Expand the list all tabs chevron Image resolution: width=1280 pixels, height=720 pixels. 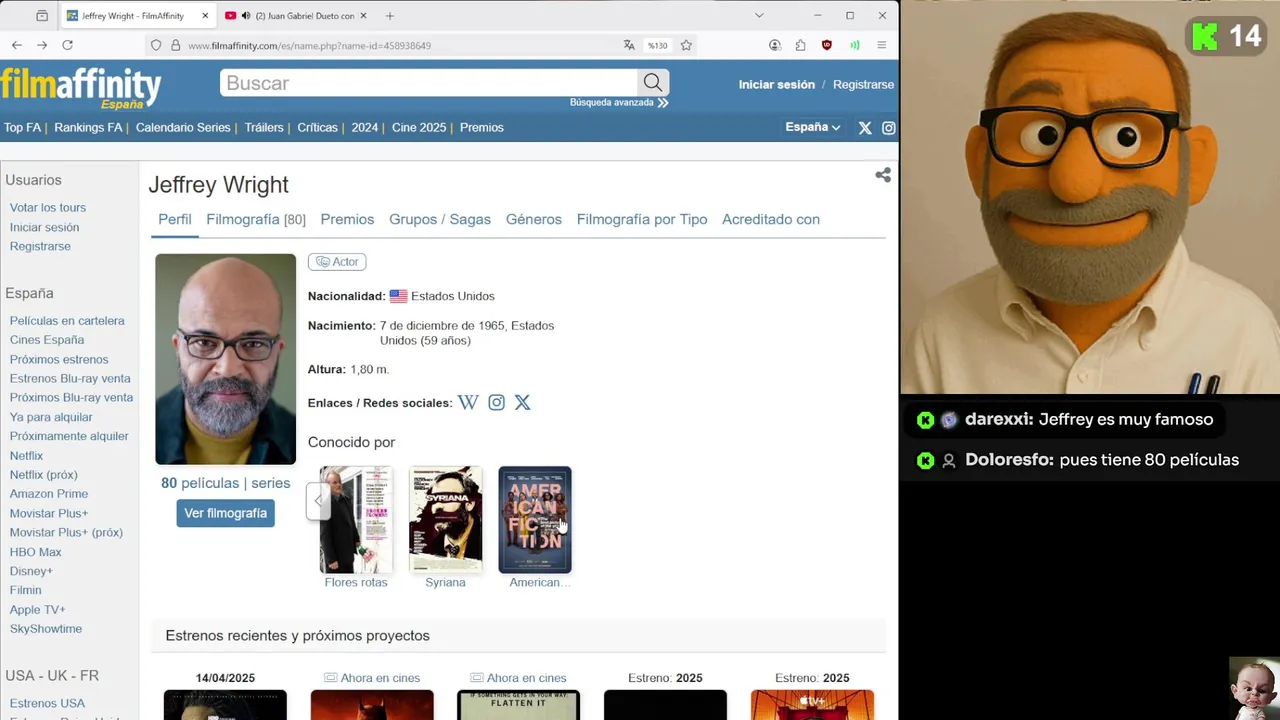click(759, 16)
